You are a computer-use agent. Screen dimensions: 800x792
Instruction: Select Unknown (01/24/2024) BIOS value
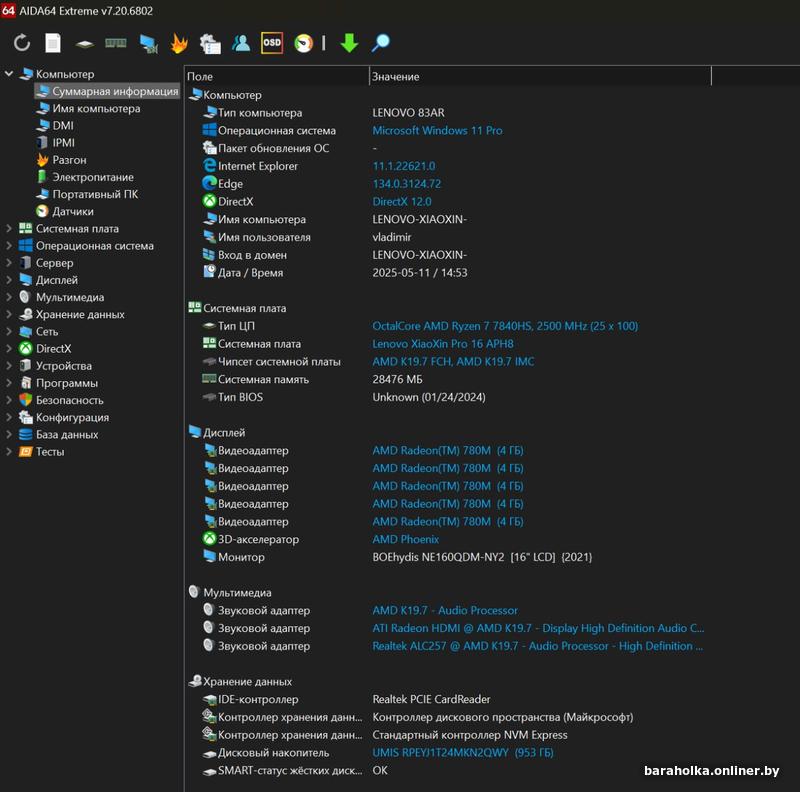coord(429,397)
